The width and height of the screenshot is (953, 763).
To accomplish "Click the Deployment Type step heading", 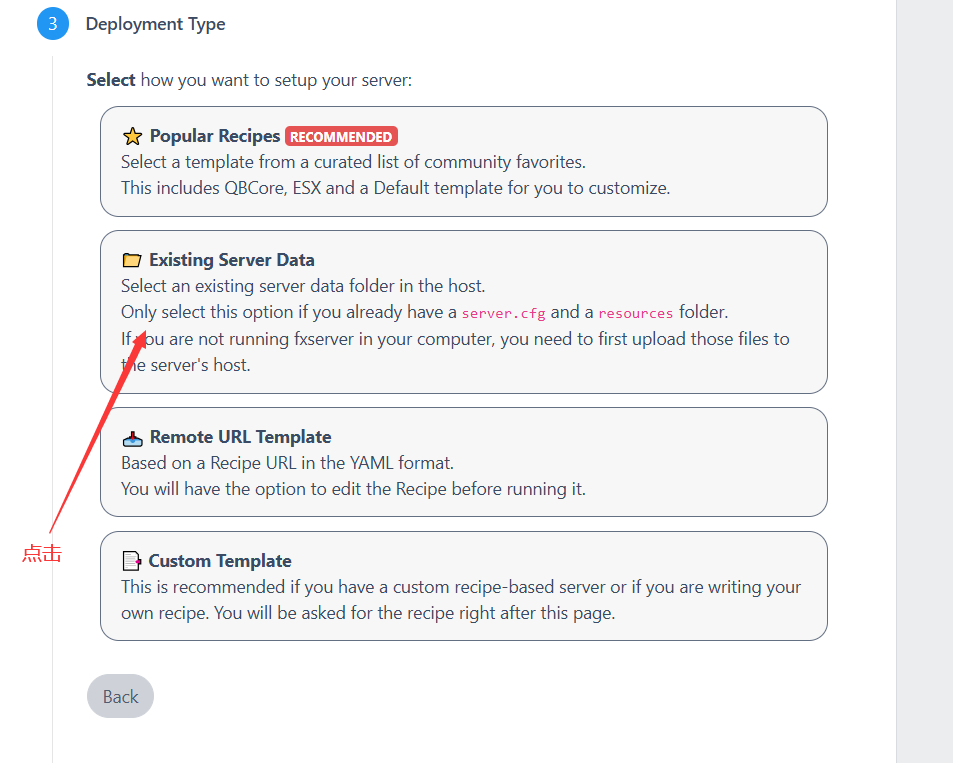I will click(x=155, y=24).
